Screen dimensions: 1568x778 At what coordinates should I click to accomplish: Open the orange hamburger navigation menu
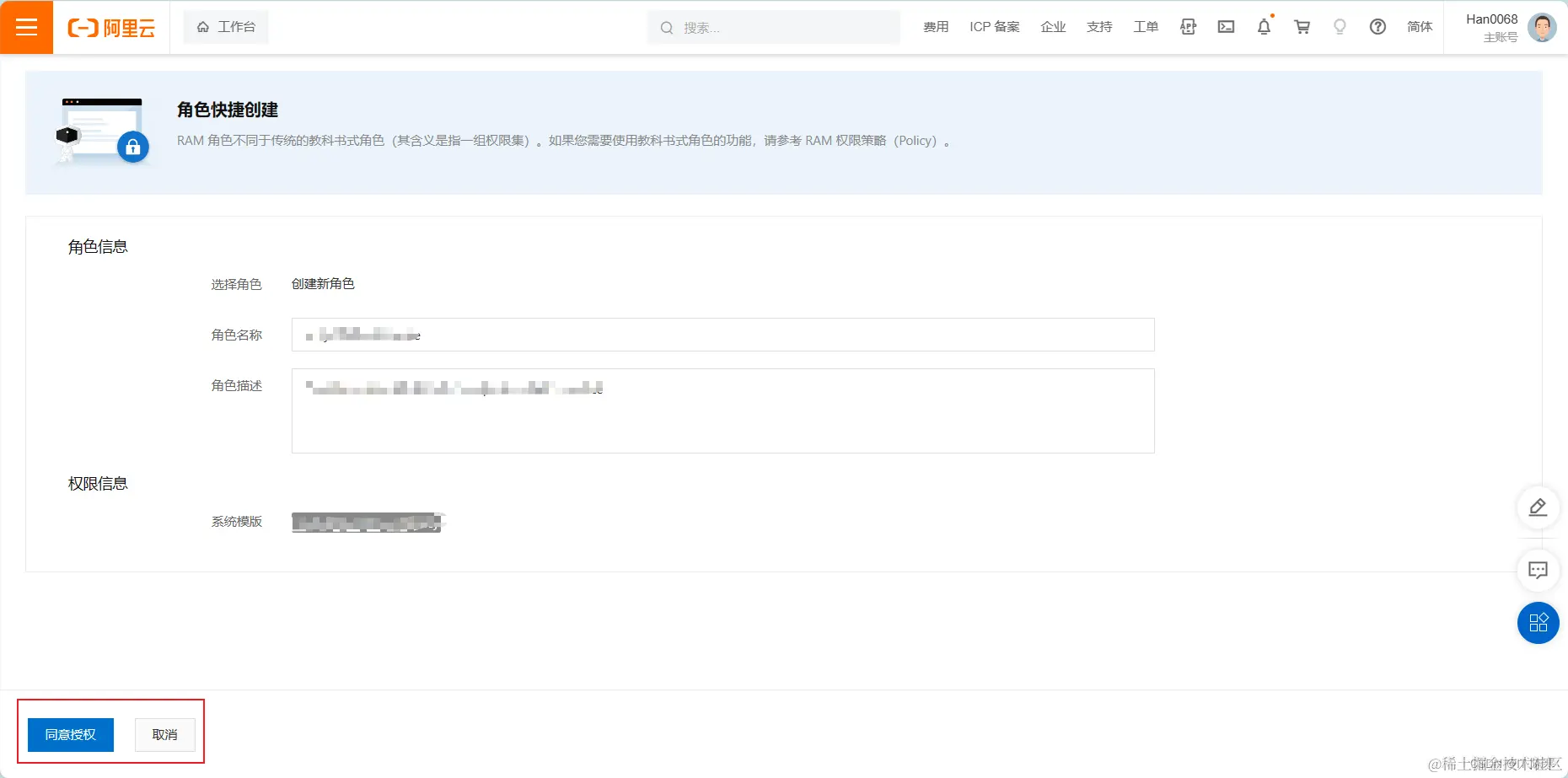(26, 27)
